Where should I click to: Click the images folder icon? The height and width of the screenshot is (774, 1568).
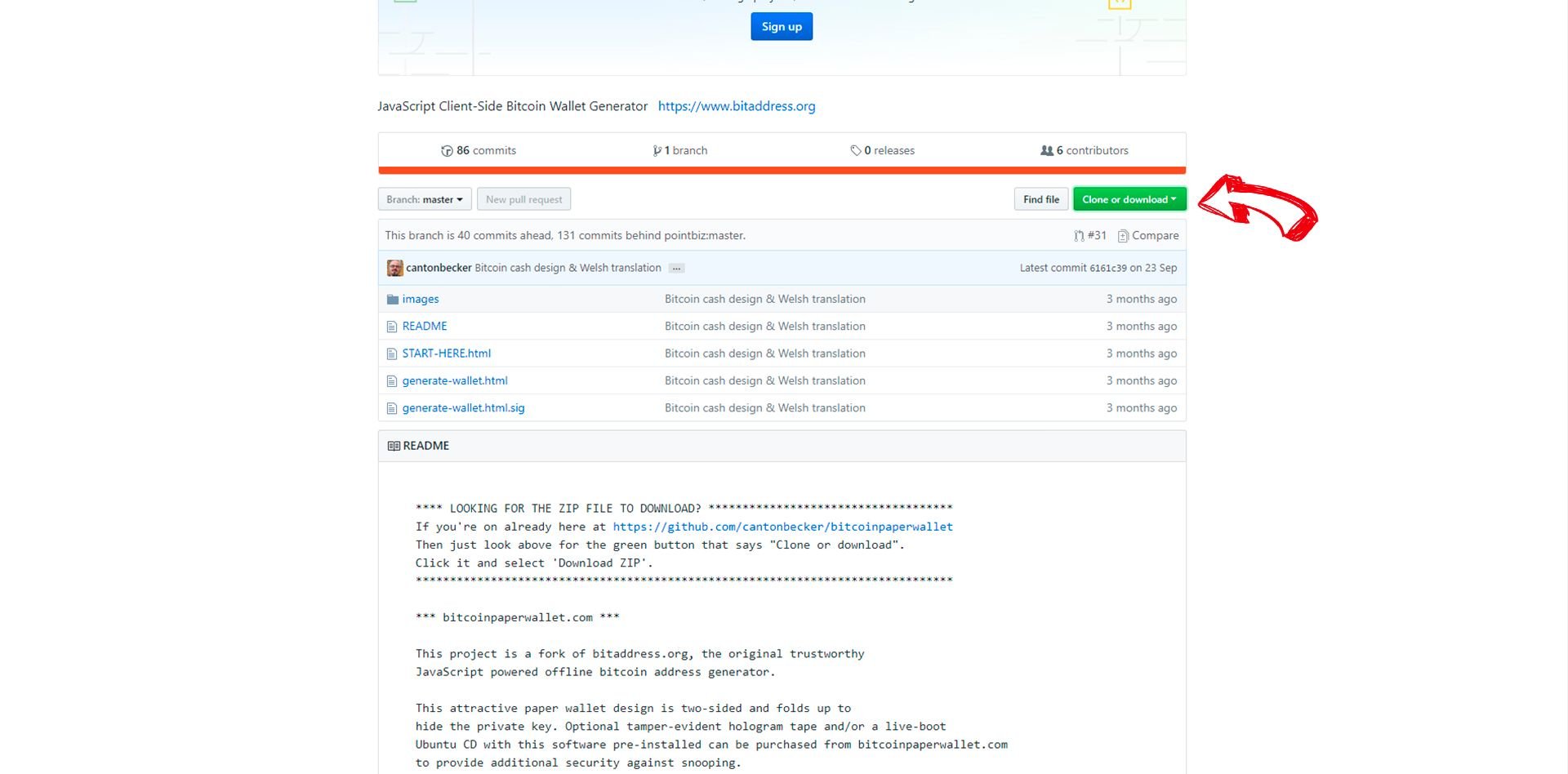392,300
